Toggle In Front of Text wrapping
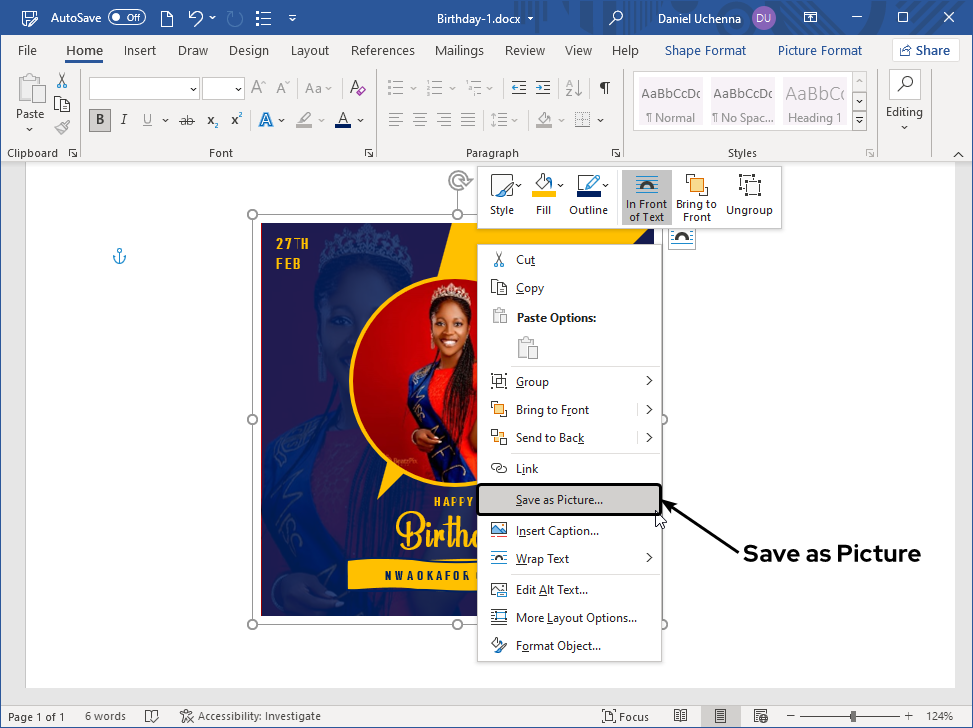Image resolution: width=973 pixels, height=728 pixels. [647, 196]
